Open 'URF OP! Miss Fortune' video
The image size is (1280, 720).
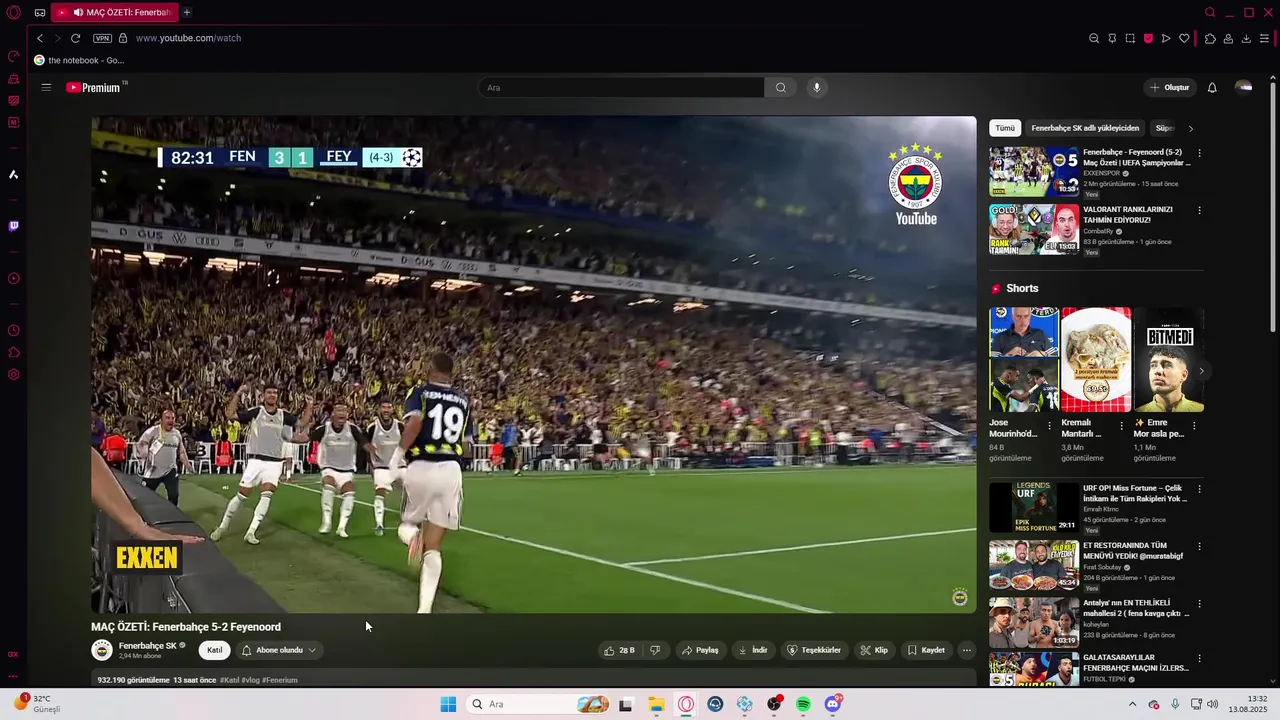coord(1034,507)
